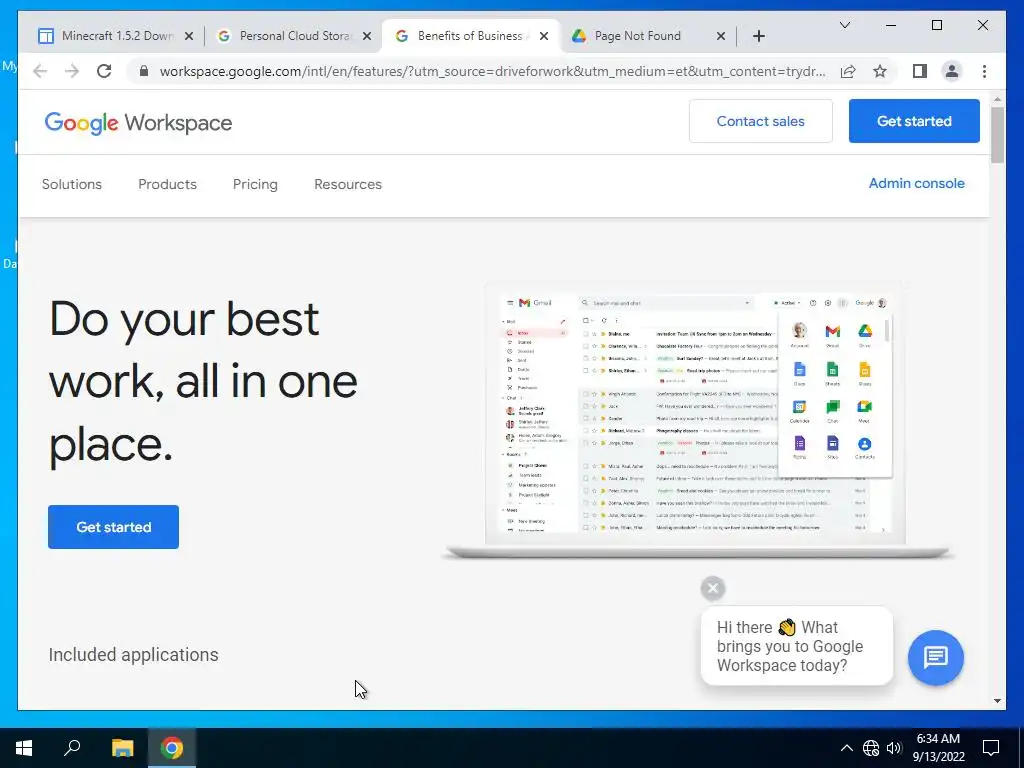Click the Contact sales button

point(761,121)
